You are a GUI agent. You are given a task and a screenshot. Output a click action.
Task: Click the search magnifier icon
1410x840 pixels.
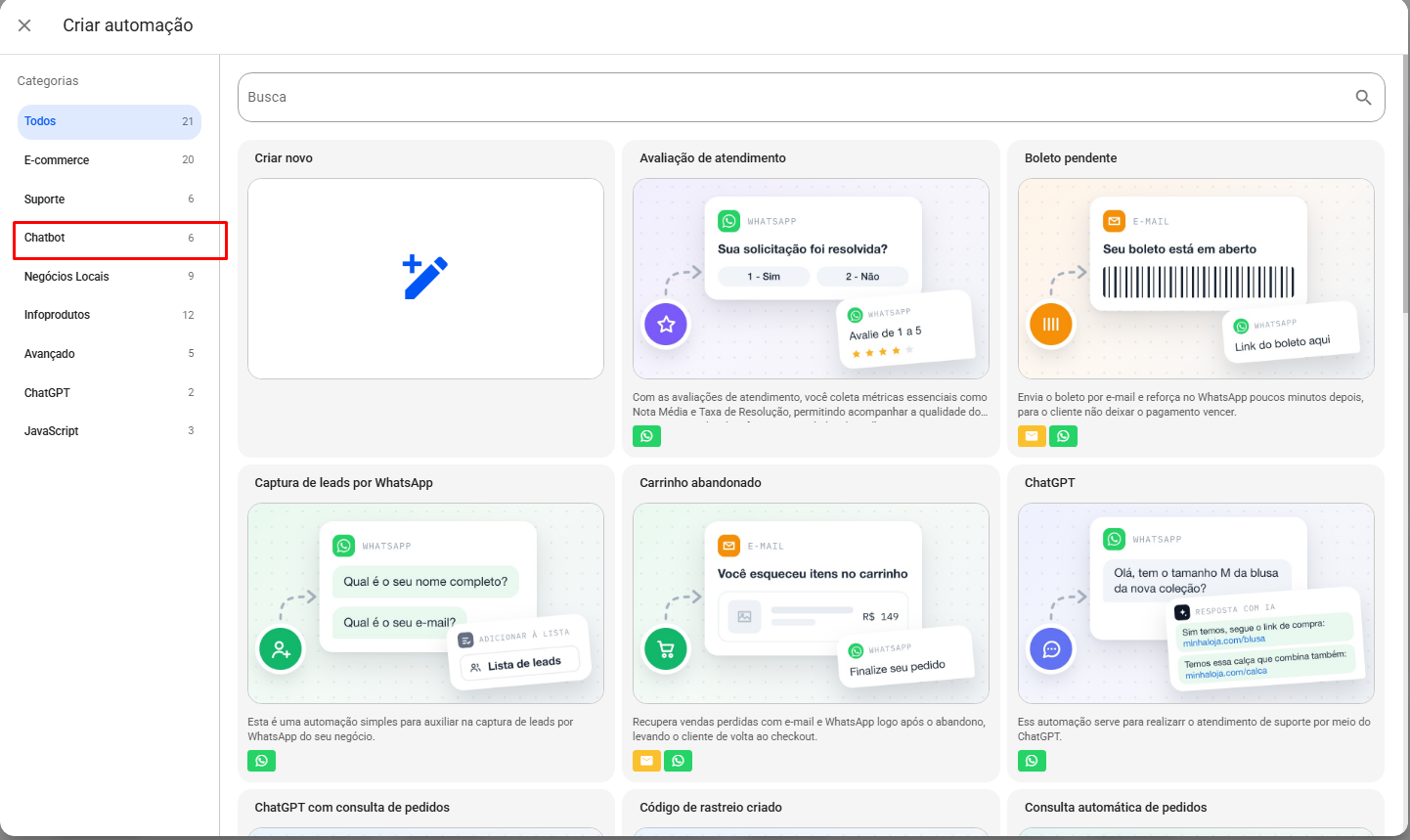[1363, 97]
